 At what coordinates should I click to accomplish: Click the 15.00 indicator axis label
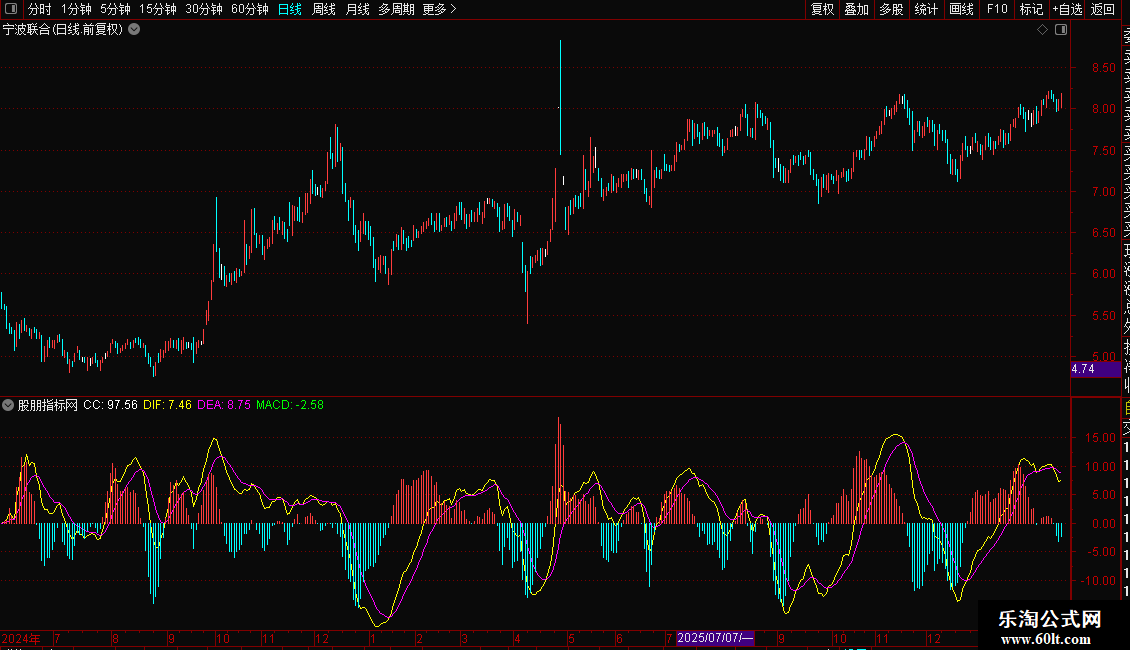[1100, 437]
